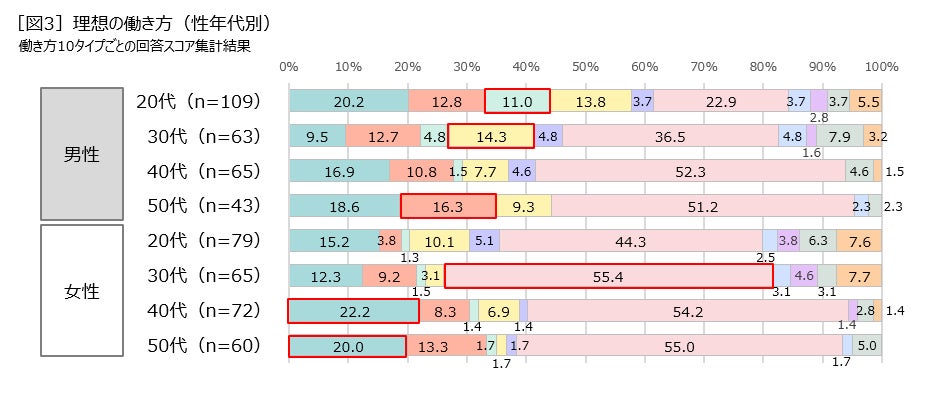Image resolution: width=930 pixels, height=394 pixels.
Task: Click the 7.6 orange segment for women 20代
Action: pos(859,241)
